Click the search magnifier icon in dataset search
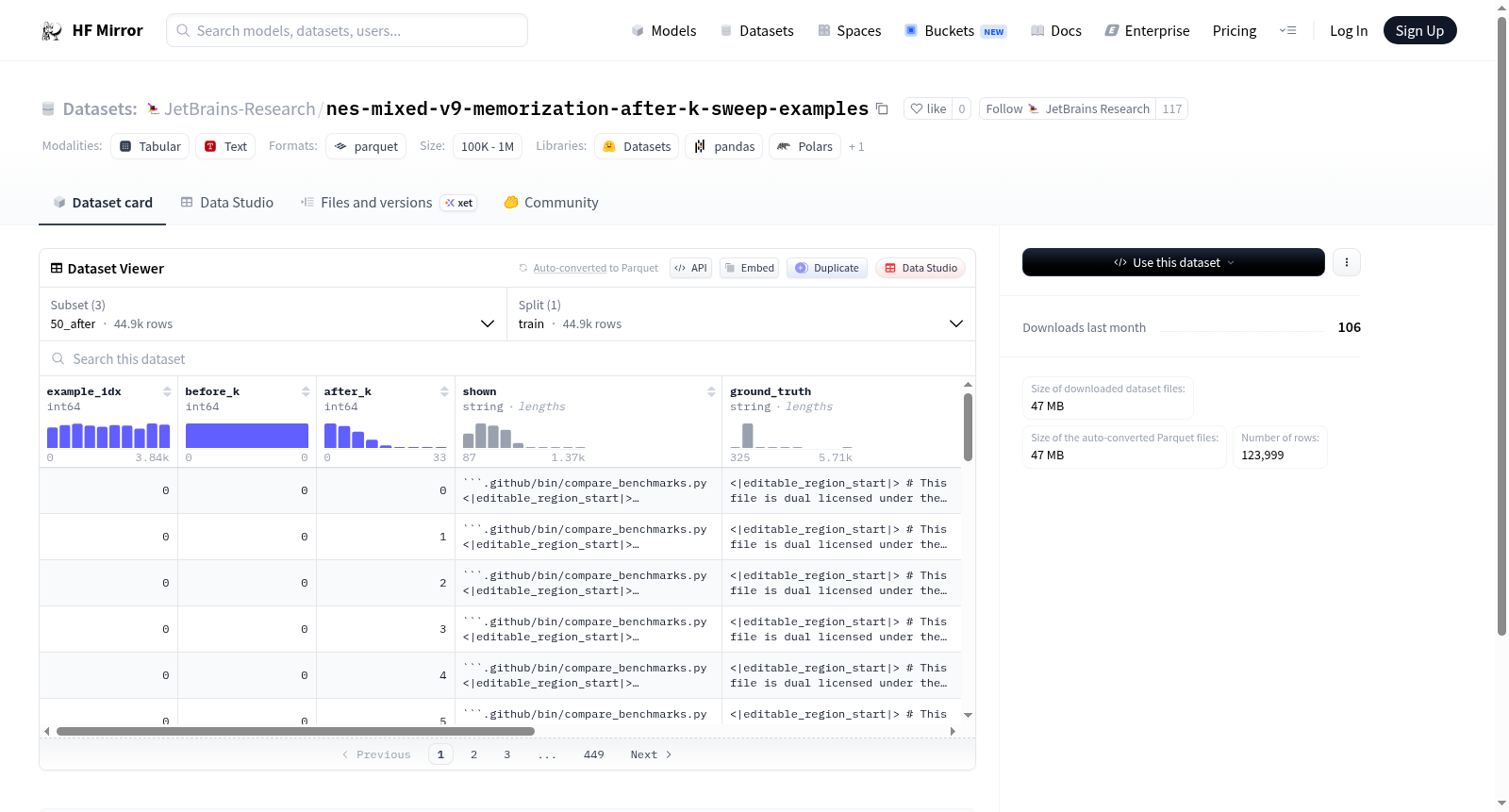Viewport: 1509px width, 812px height. tap(58, 359)
